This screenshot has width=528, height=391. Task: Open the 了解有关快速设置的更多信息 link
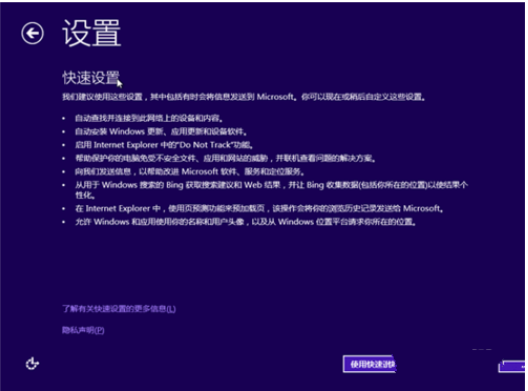[x=119, y=308]
